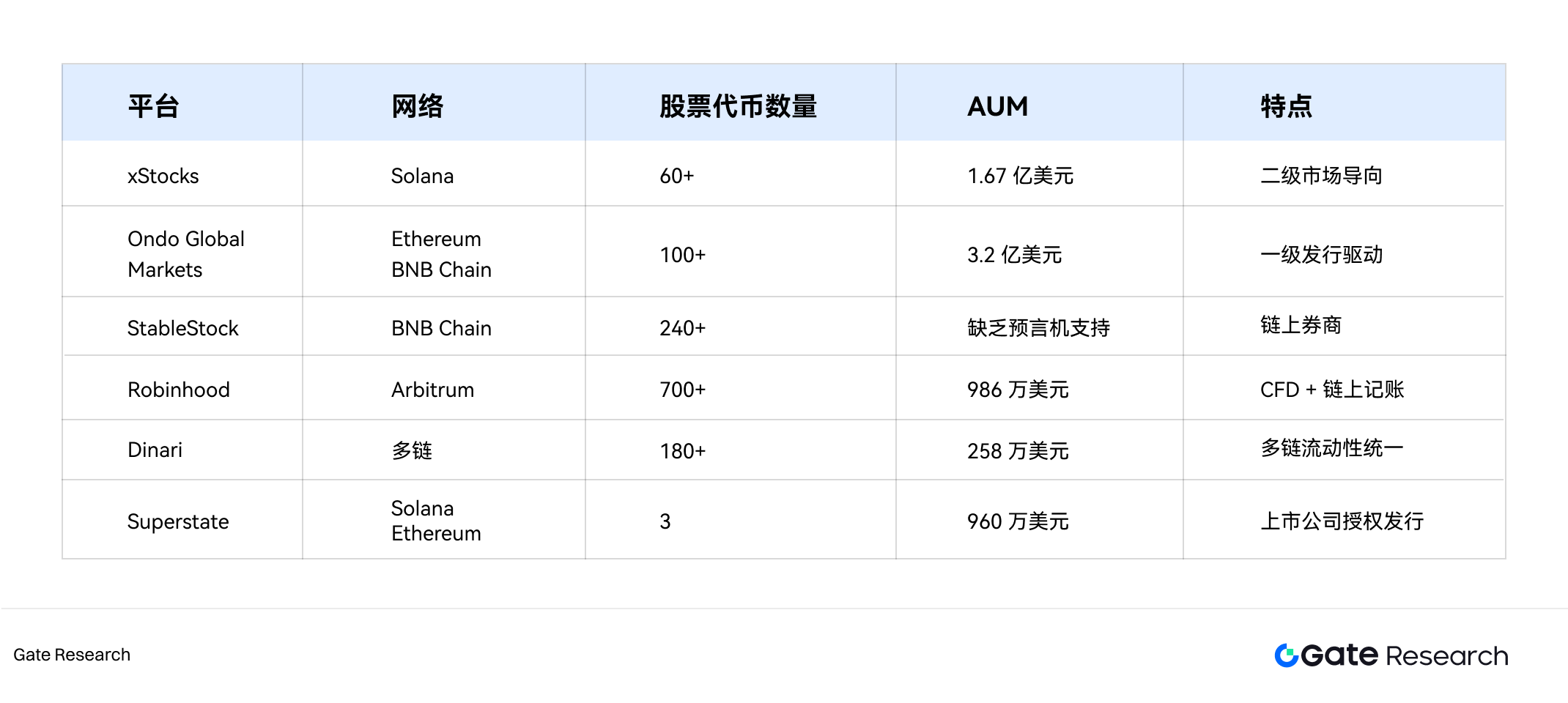Screen dimensions: 1568x703
Task: Click the 700+ token count cell
Action: coord(682,390)
